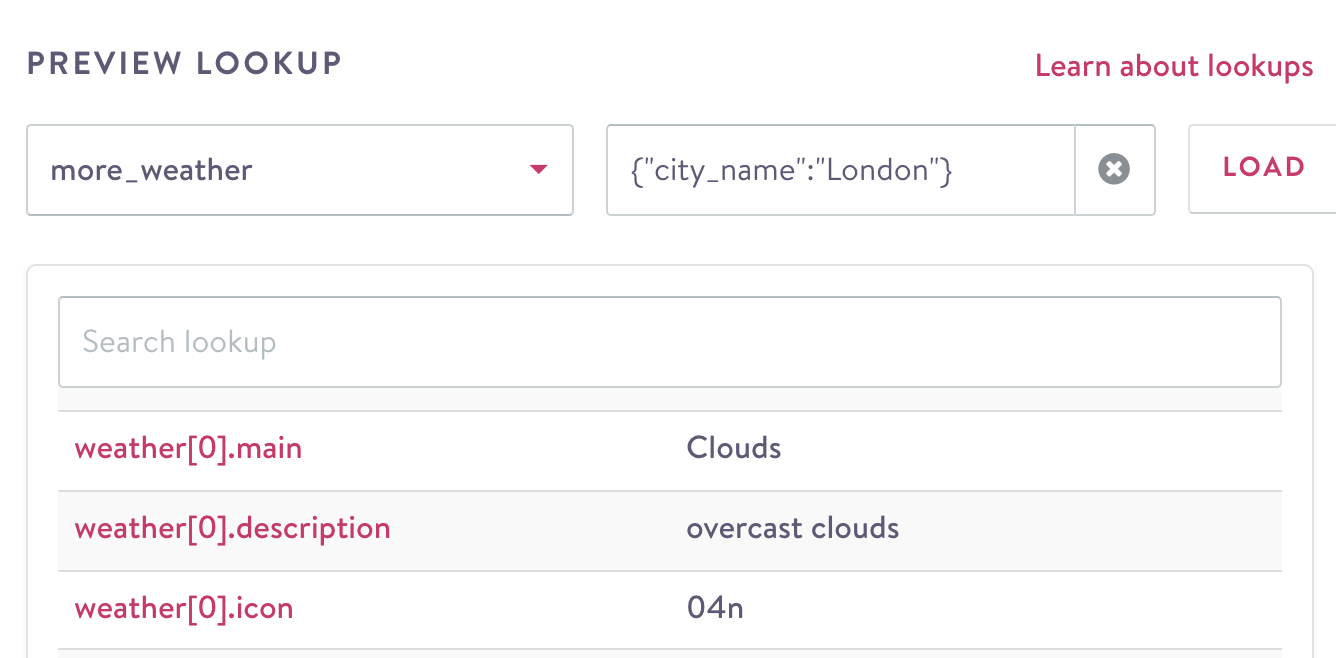Image resolution: width=1336 pixels, height=658 pixels.
Task: Click the overcast clouds value
Action: pos(793,527)
